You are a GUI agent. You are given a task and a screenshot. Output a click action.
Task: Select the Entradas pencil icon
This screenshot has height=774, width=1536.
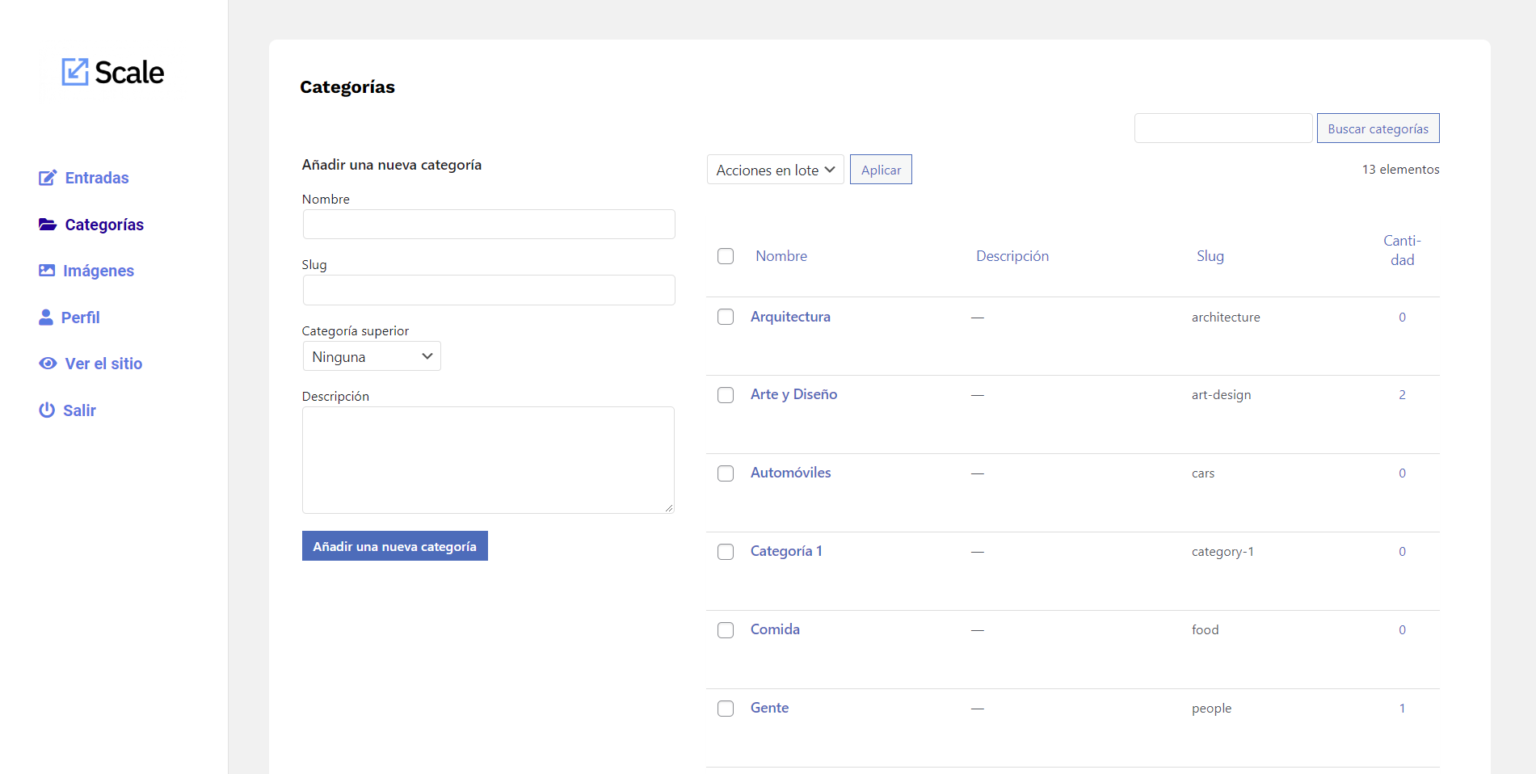point(47,177)
